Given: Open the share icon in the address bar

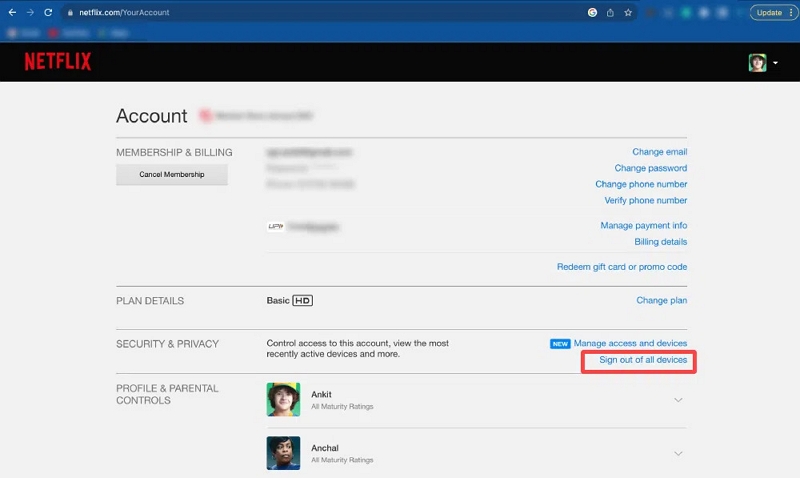Looking at the screenshot, I should 610,13.
